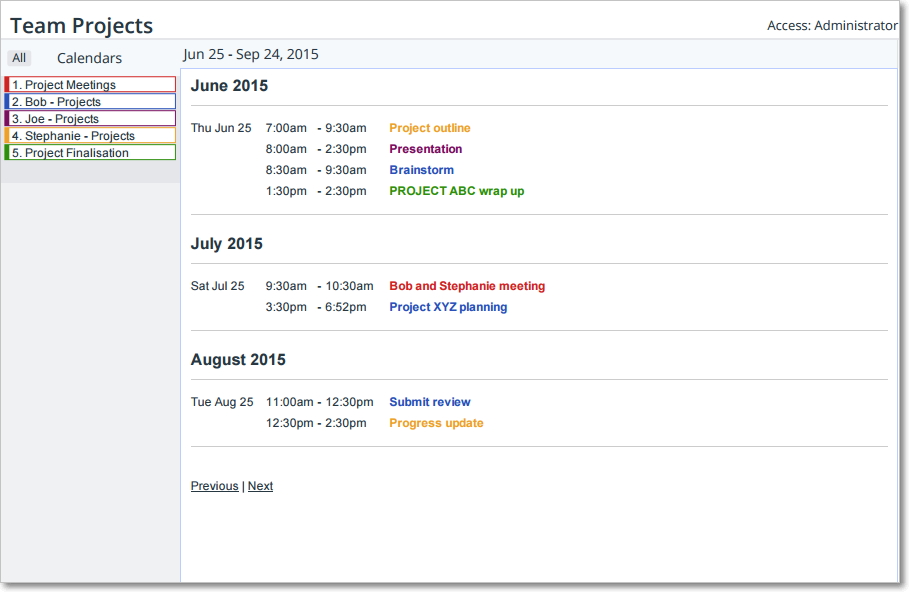Screen dimensions: 909x592
Task: Open the Brainstorm event
Action: click(421, 170)
